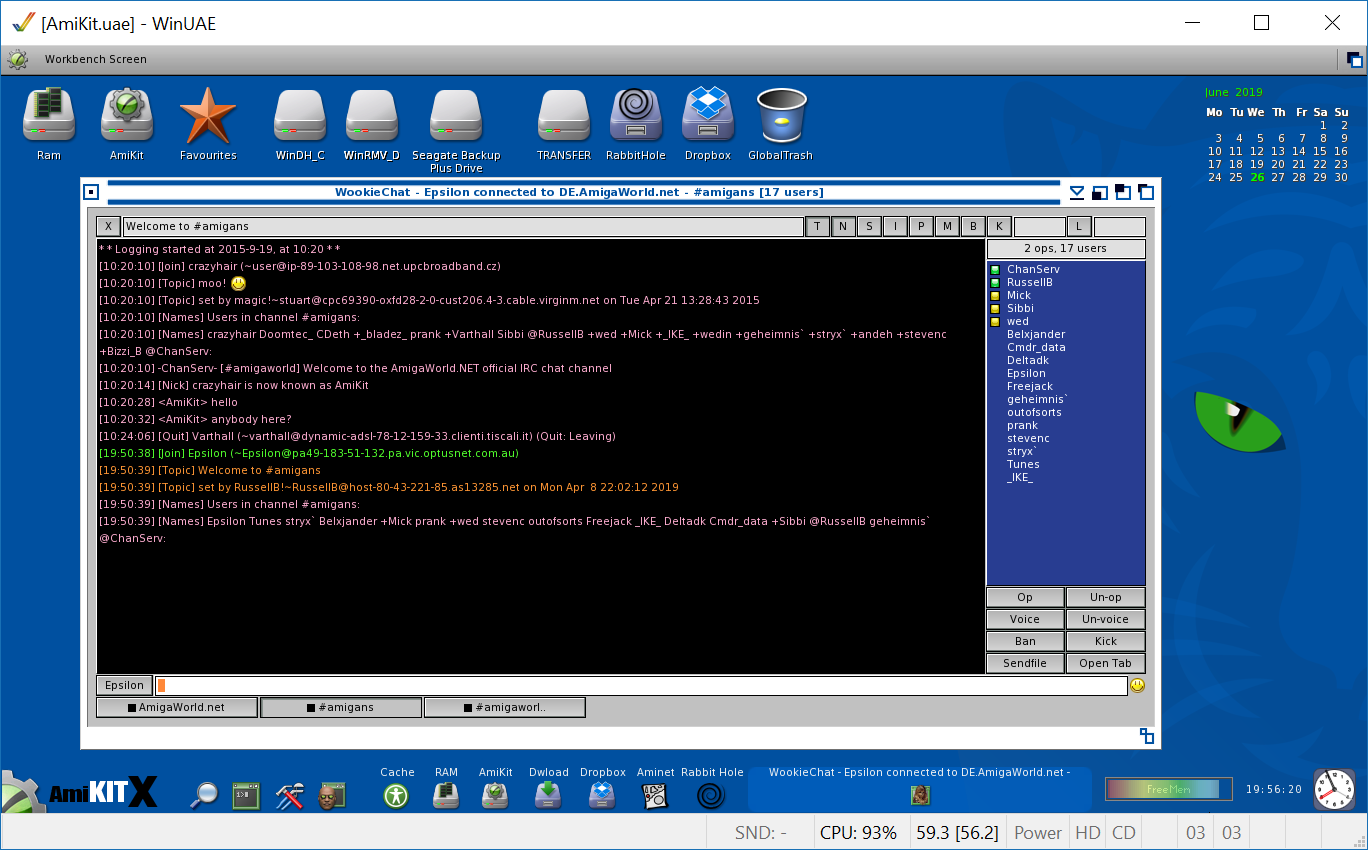Switch to the AmigaWorld.net tab

[177, 707]
